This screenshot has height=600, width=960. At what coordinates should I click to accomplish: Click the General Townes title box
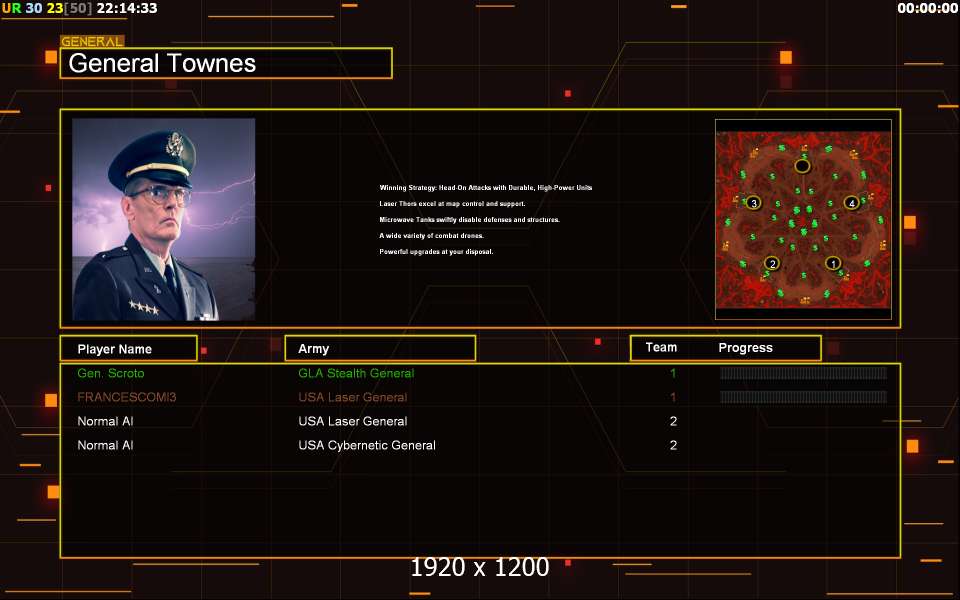click(226, 63)
